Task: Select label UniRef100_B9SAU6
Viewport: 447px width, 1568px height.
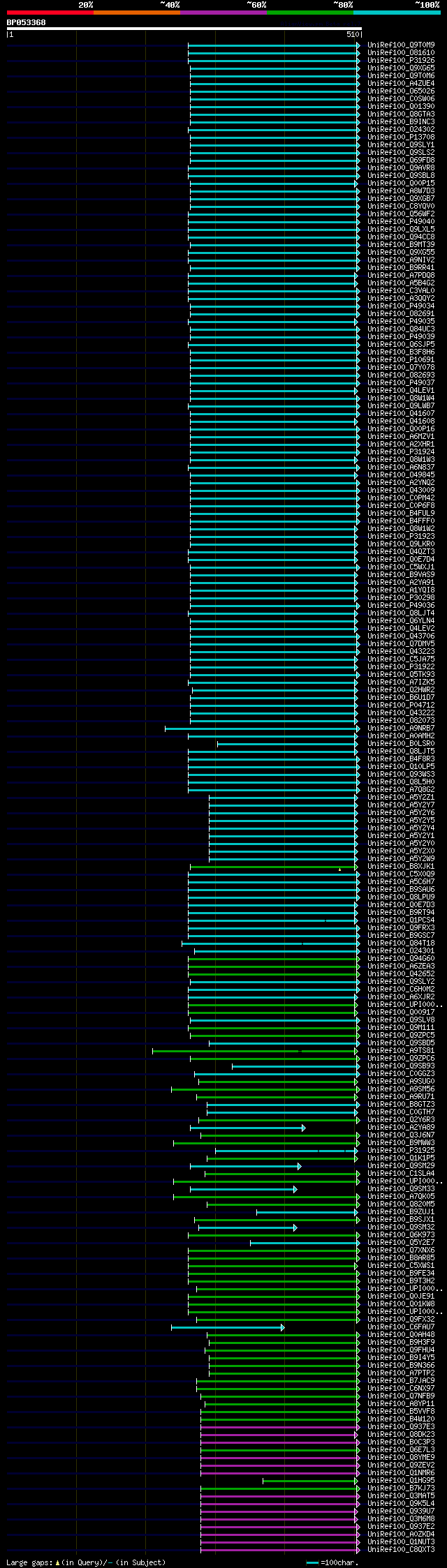Action: (x=401, y=890)
